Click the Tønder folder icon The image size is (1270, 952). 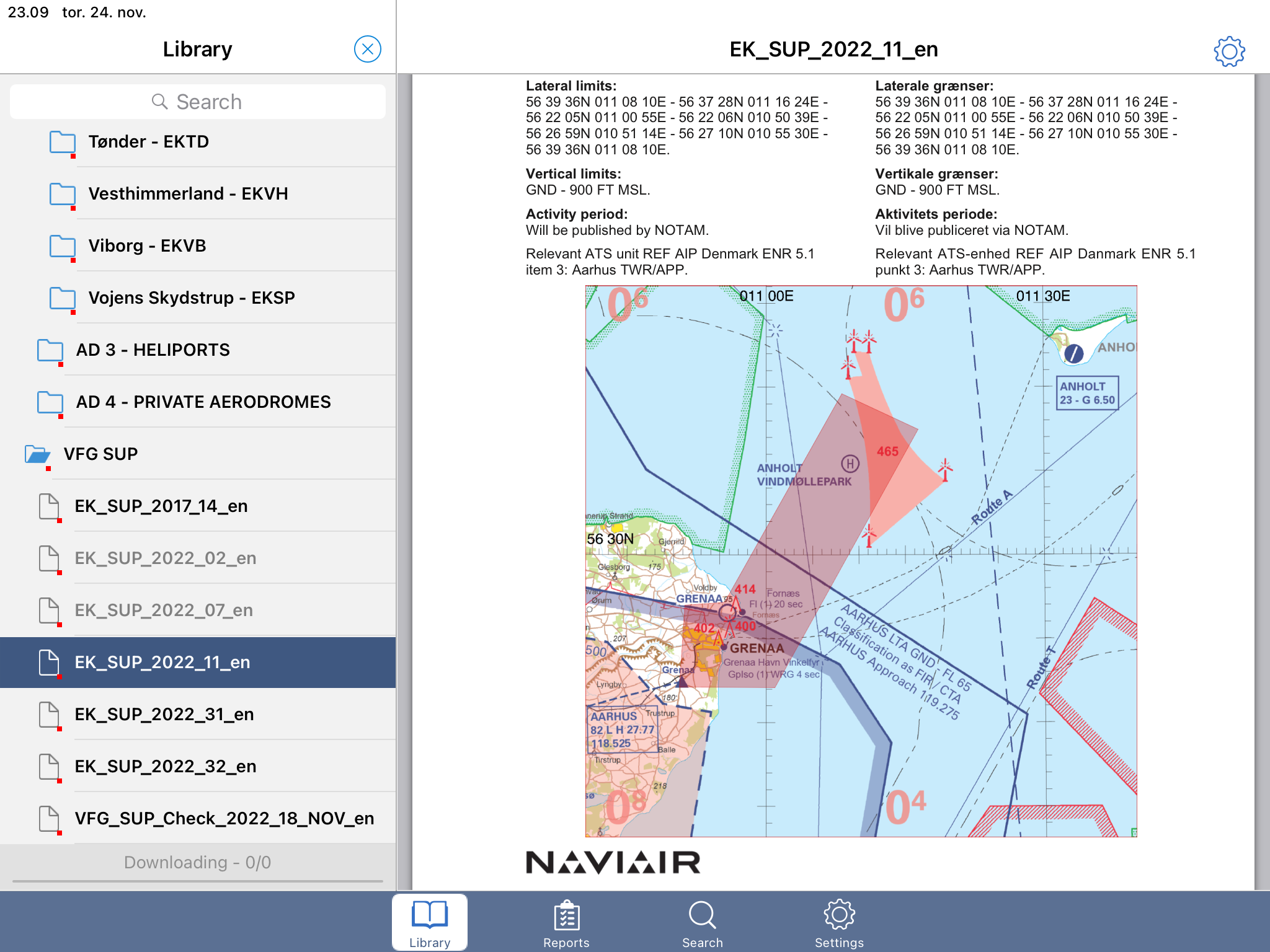[63, 143]
